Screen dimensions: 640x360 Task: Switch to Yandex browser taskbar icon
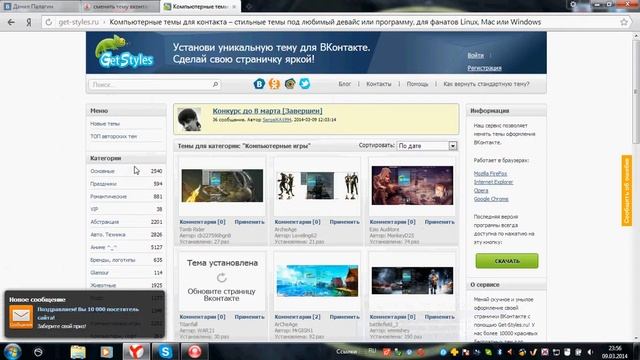pyautogui.click(x=136, y=352)
